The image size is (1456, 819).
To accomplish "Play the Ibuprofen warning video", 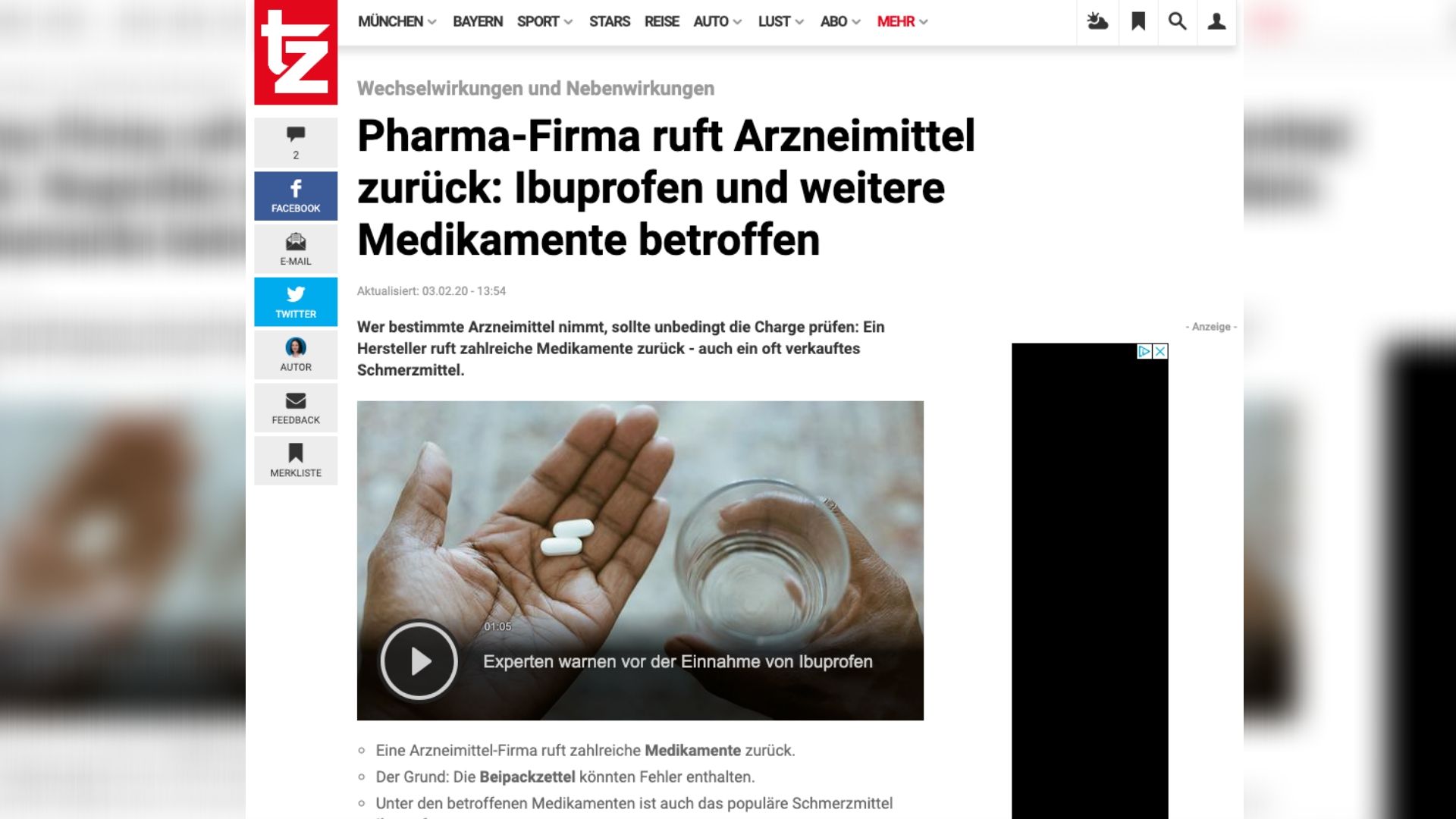I will pyautogui.click(x=419, y=661).
